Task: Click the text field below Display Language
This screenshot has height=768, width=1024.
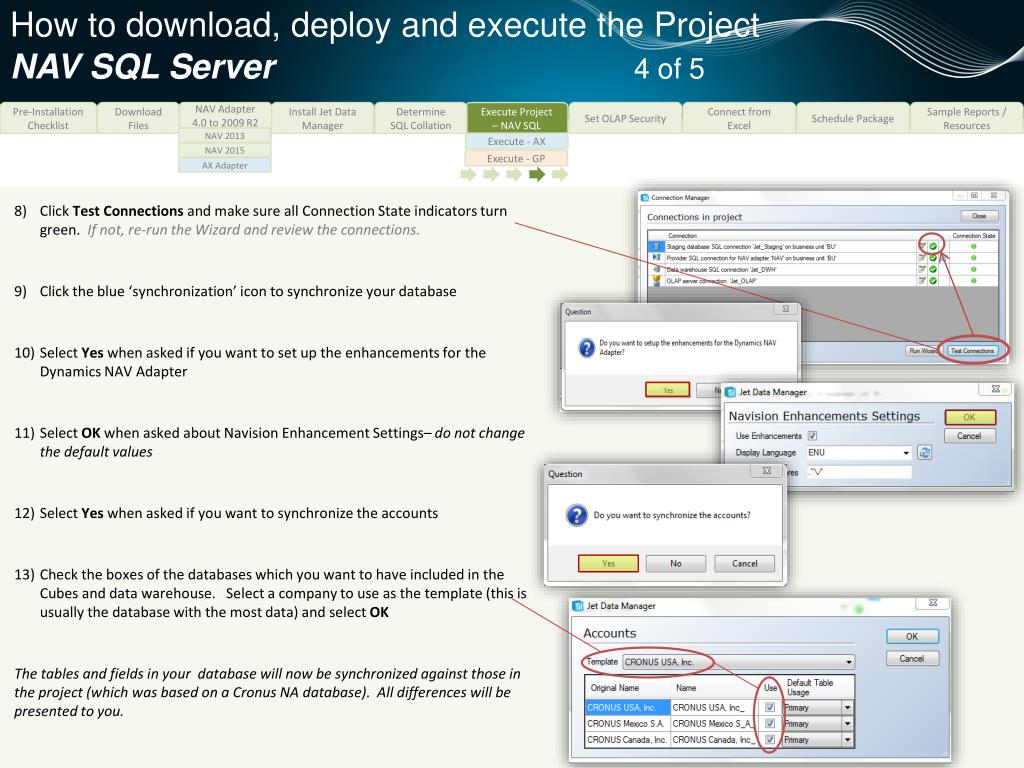Action: tap(859, 472)
